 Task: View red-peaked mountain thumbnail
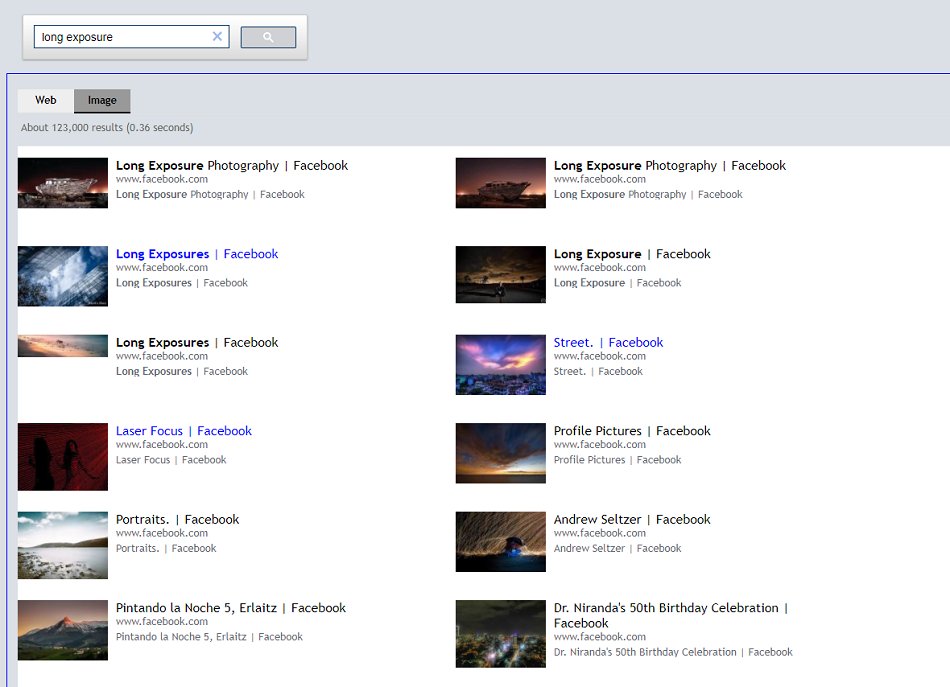pyautogui.click(x=63, y=630)
